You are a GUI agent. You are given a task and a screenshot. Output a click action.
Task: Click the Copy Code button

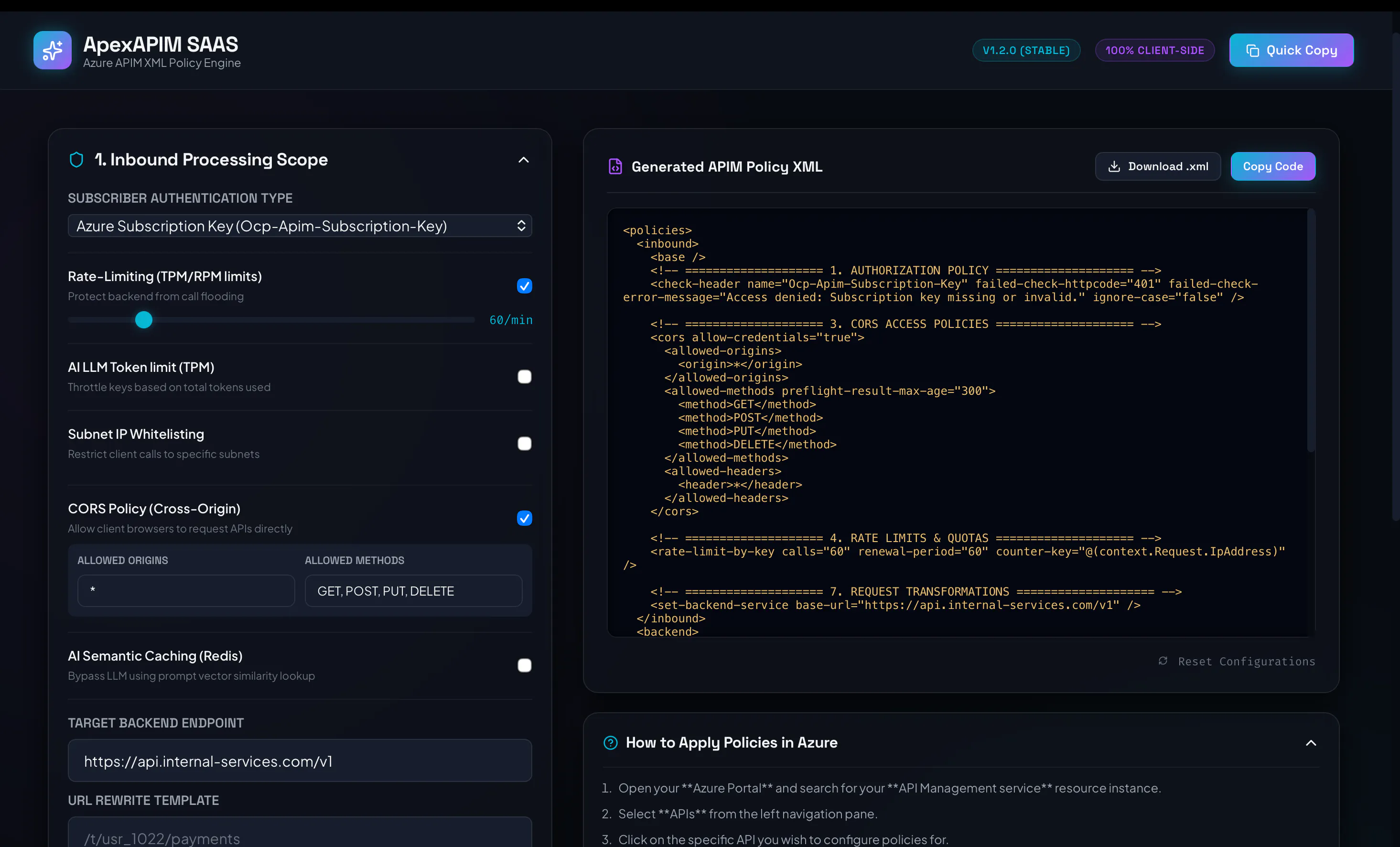[1273, 166]
